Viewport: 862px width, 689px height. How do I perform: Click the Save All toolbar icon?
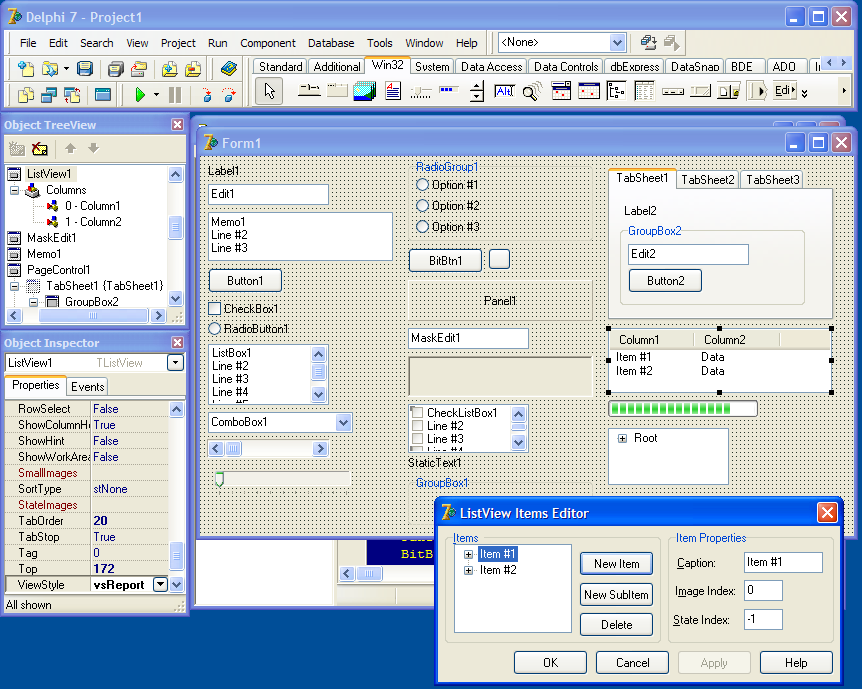tap(115, 69)
